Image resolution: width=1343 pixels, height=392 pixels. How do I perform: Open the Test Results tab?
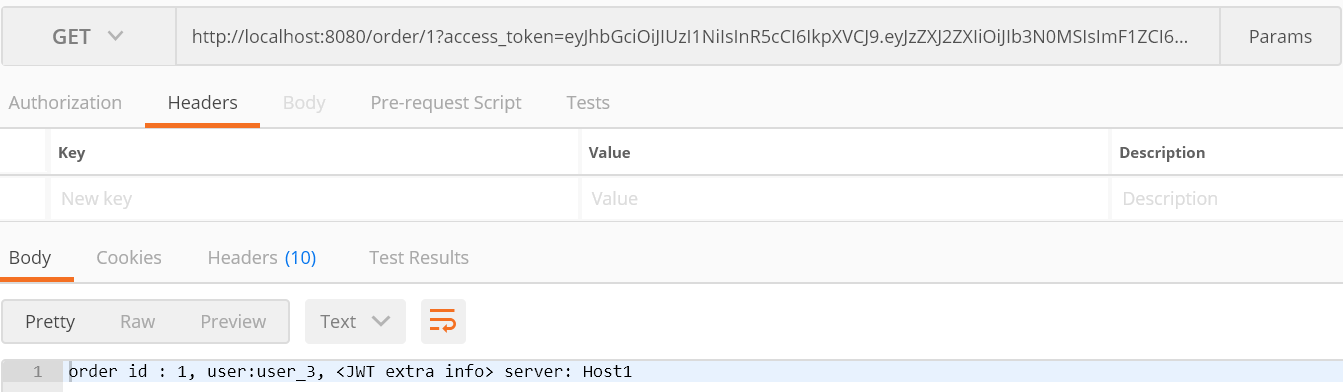coord(419,258)
